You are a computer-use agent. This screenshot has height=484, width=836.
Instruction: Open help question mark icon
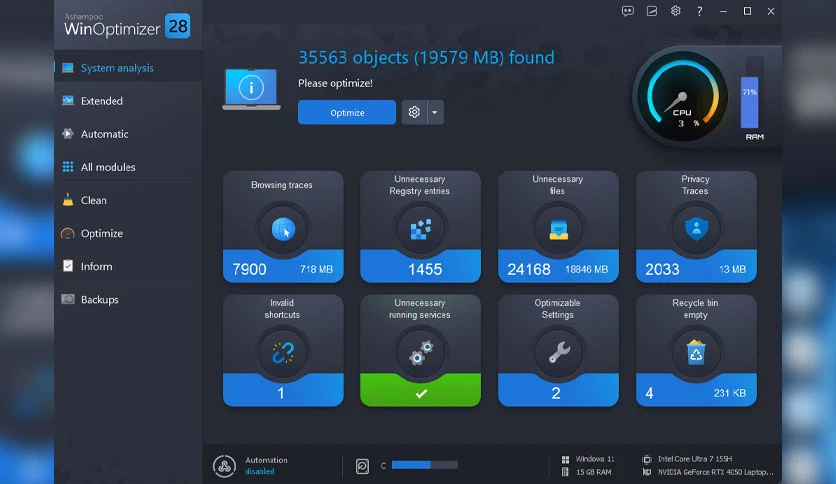click(x=700, y=11)
